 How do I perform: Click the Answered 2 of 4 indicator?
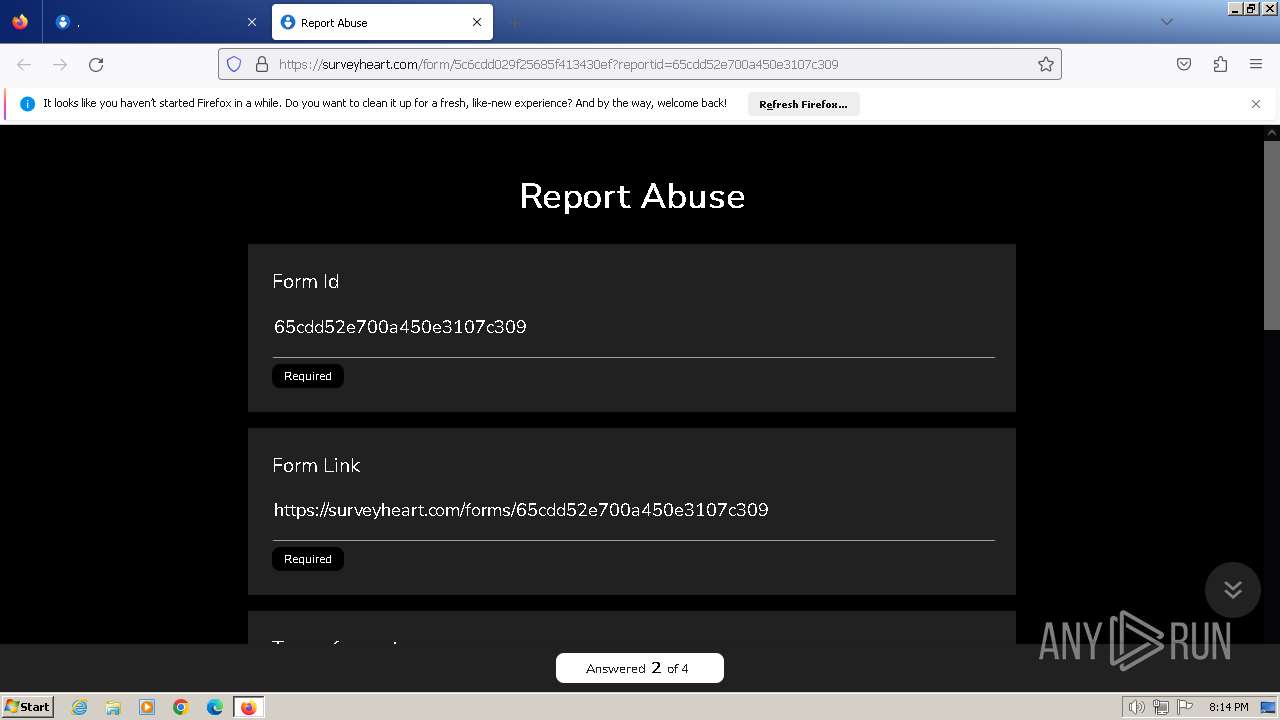click(640, 668)
